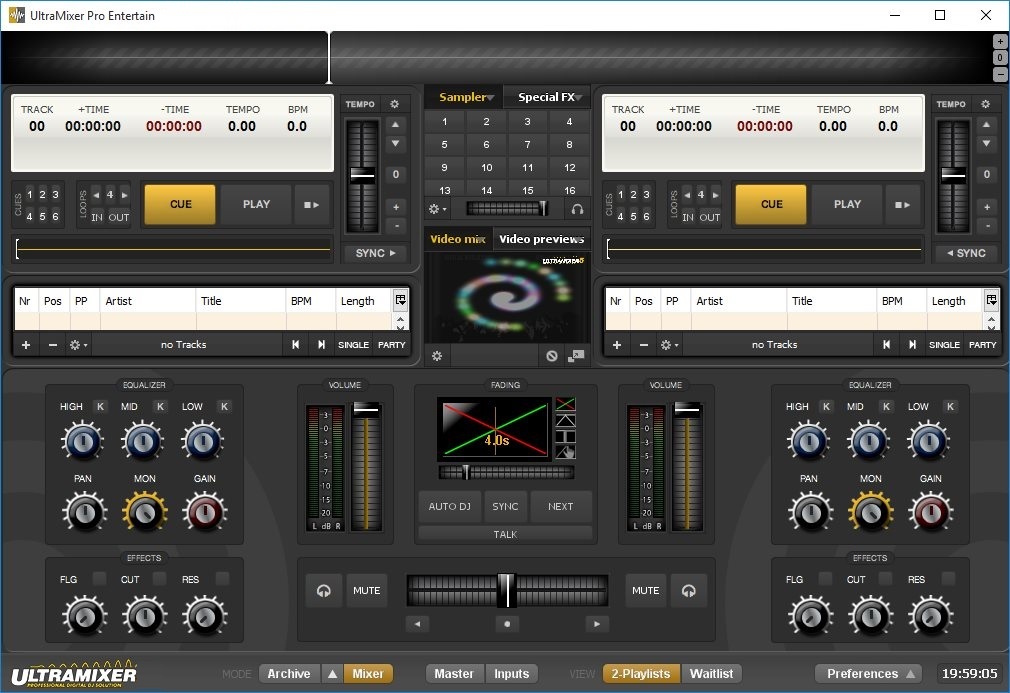This screenshot has width=1010, height=693.
Task: Click the video mix preview thumbnail
Action: click(508, 298)
